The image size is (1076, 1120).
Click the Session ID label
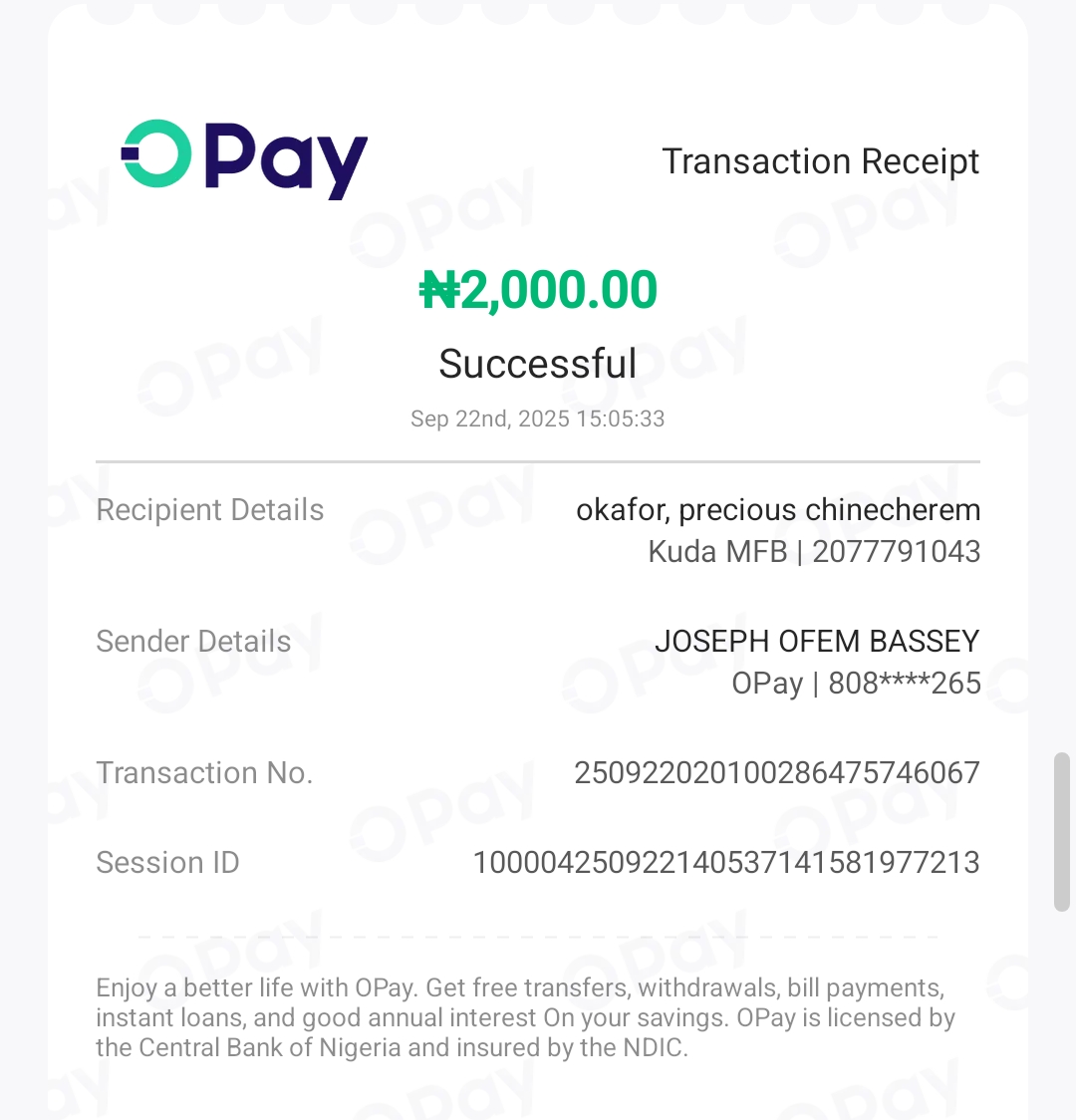point(167,863)
